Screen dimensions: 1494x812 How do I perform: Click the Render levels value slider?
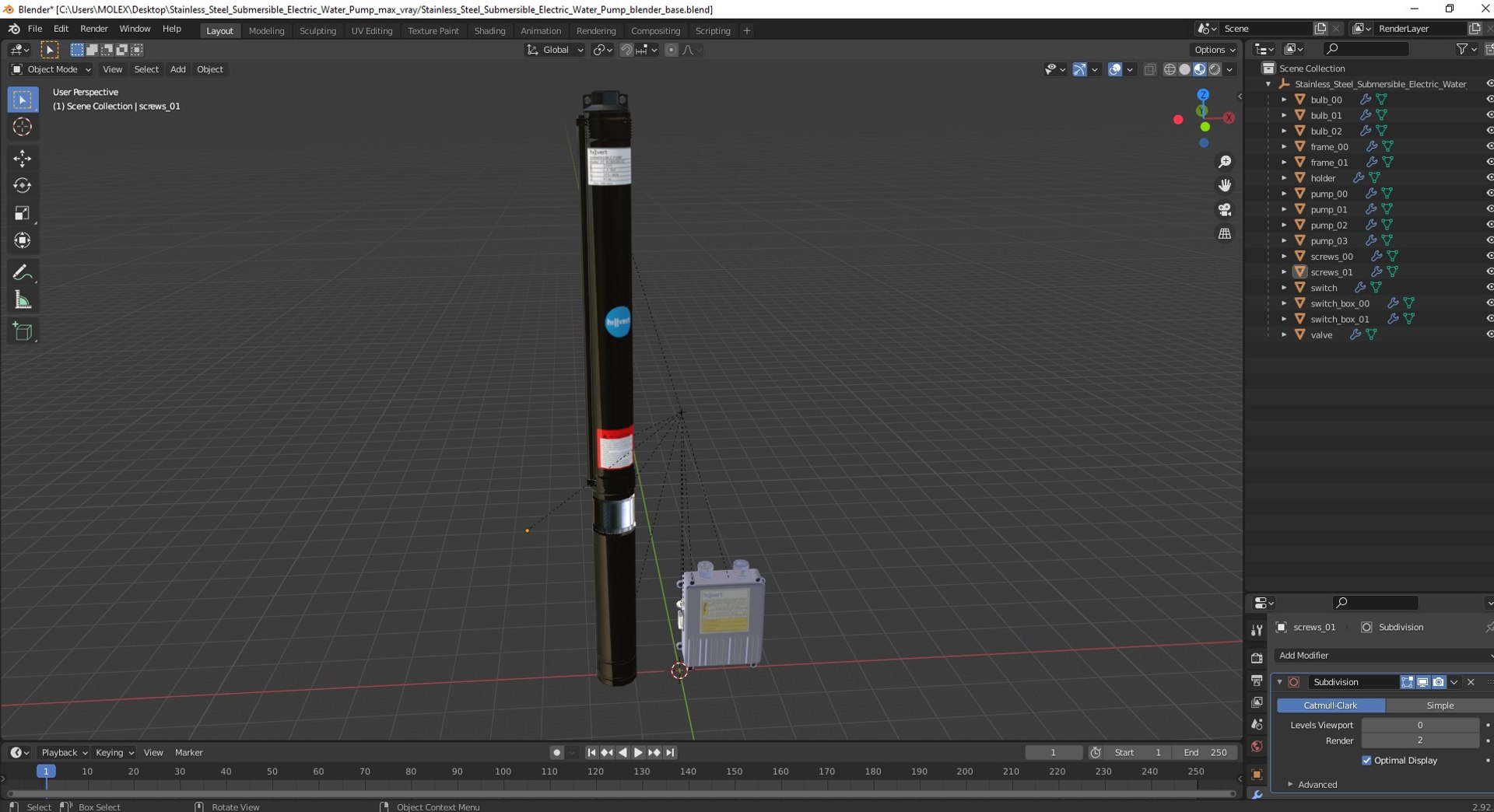1420,741
